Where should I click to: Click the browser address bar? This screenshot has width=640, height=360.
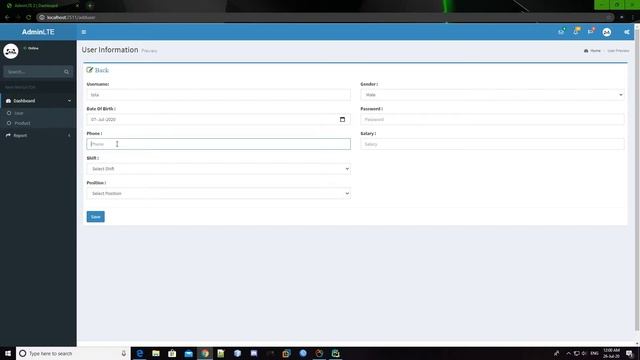pyautogui.click(x=324, y=17)
